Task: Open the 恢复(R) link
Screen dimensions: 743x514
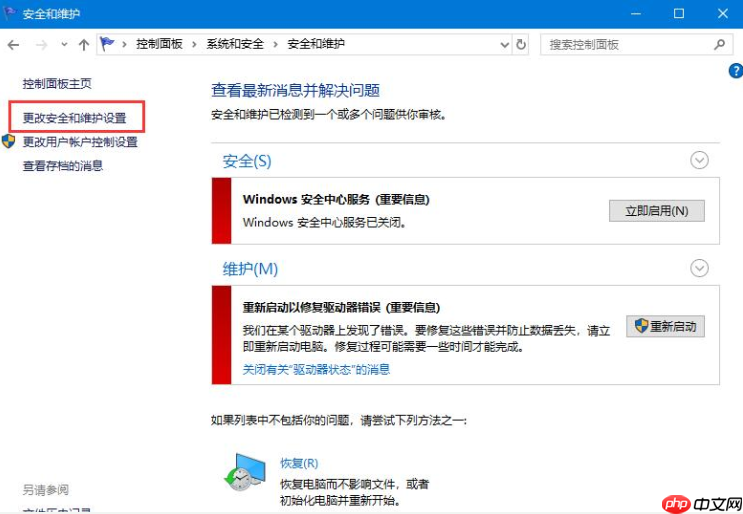Action: (299, 463)
